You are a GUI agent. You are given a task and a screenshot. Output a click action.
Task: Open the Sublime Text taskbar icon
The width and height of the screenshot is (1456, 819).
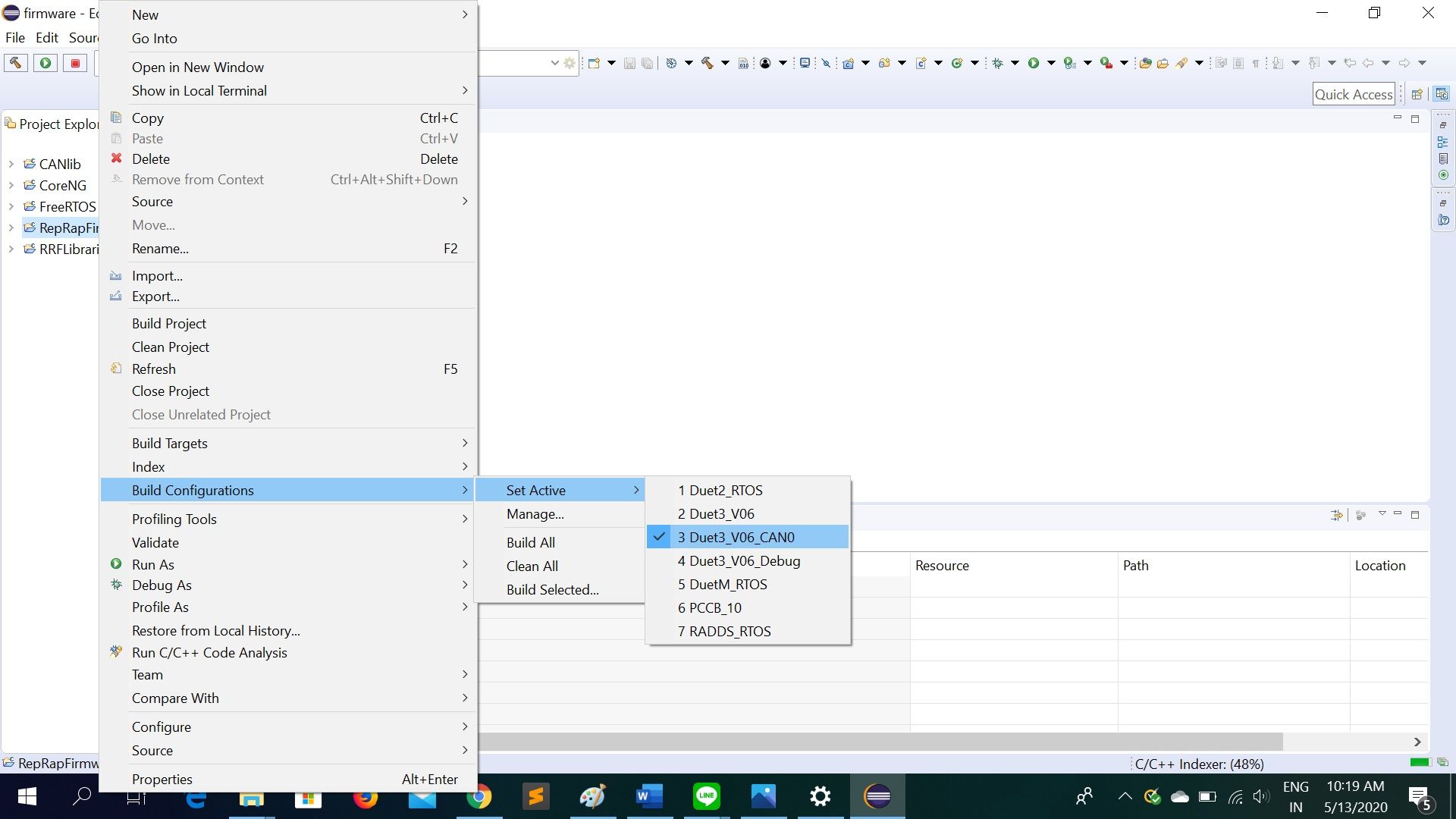(x=535, y=796)
